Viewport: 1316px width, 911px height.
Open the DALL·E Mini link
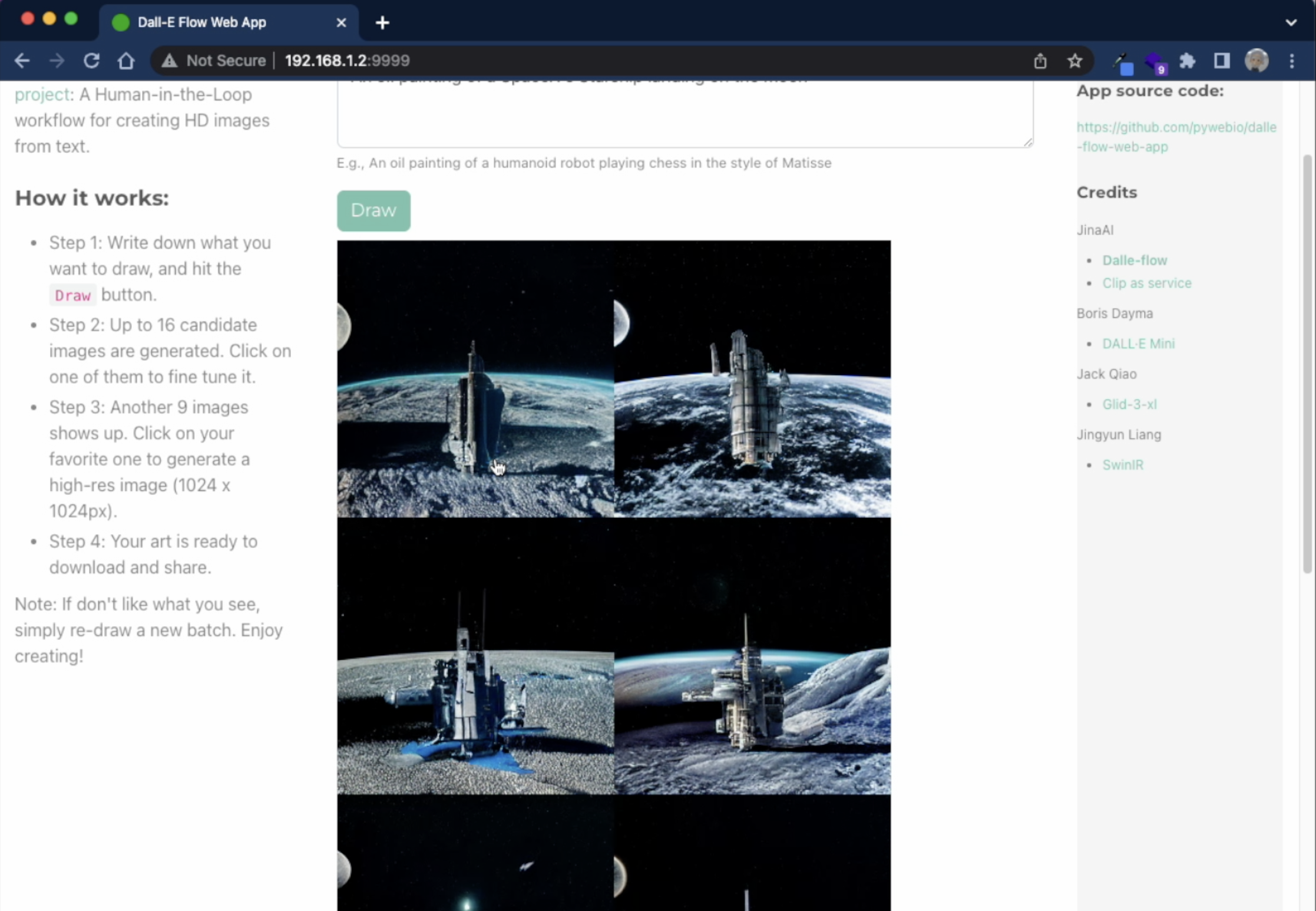click(x=1138, y=344)
